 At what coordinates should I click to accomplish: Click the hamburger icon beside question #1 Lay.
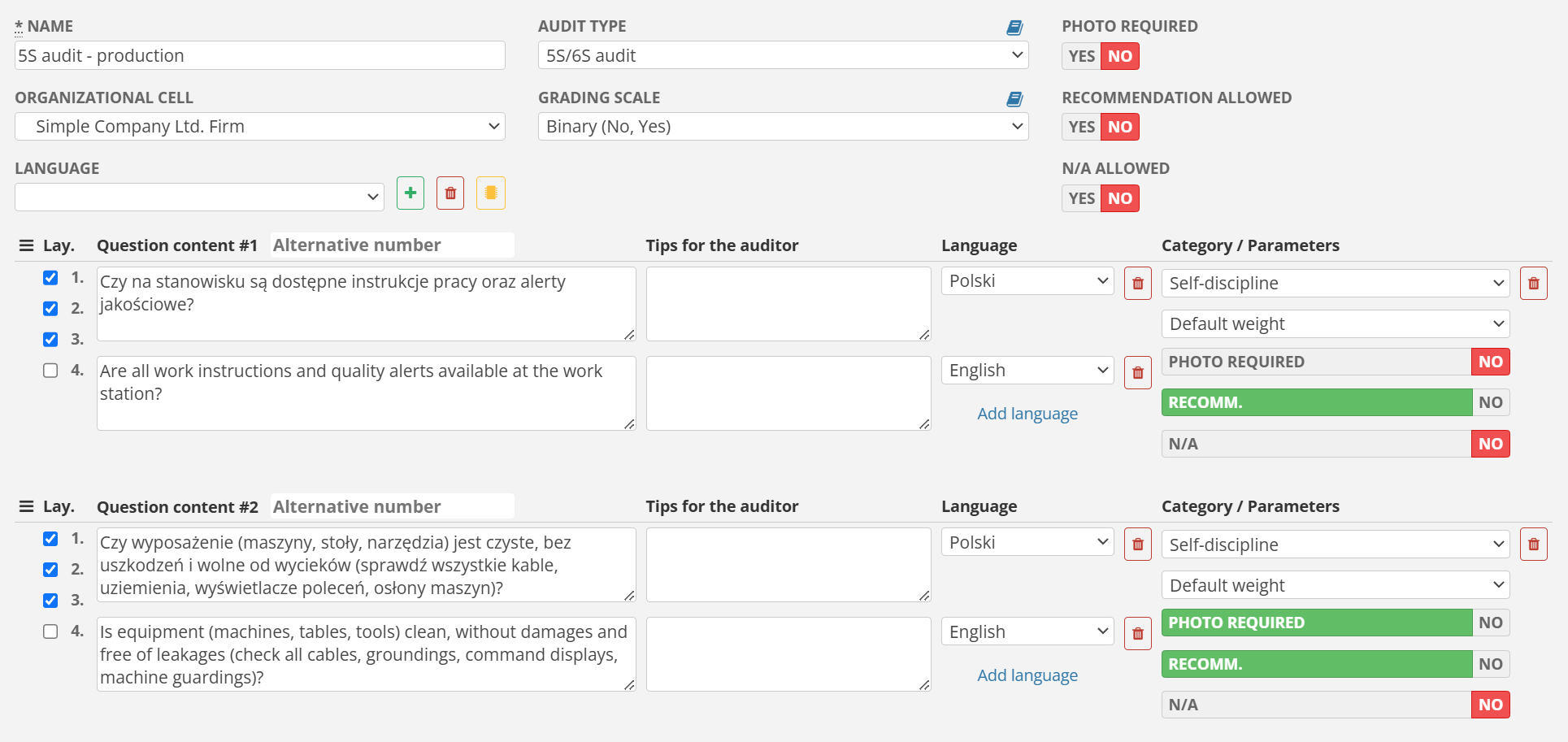point(26,245)
